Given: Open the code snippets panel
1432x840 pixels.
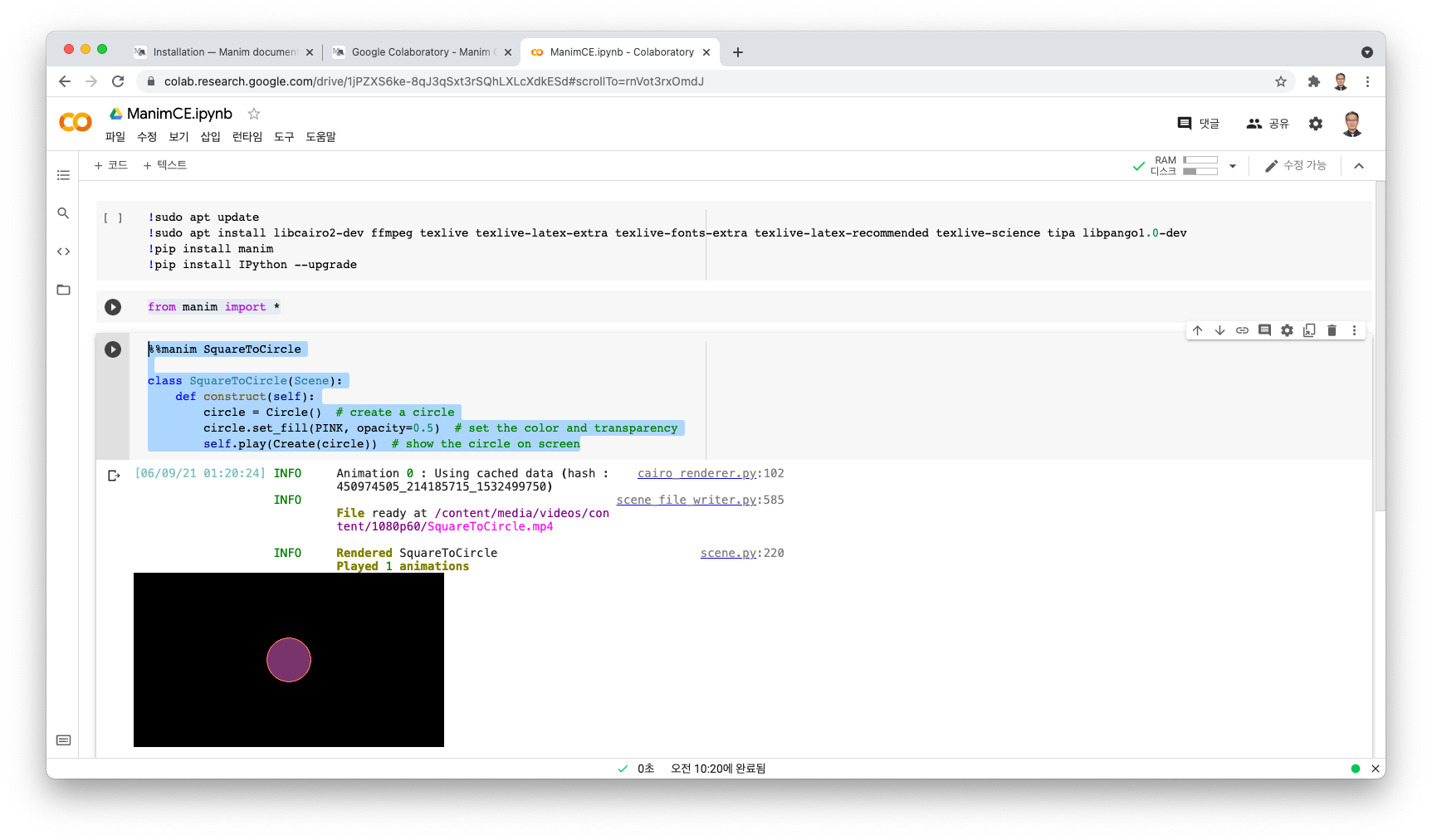Looking at the screenshot, I should click(63, 252).
